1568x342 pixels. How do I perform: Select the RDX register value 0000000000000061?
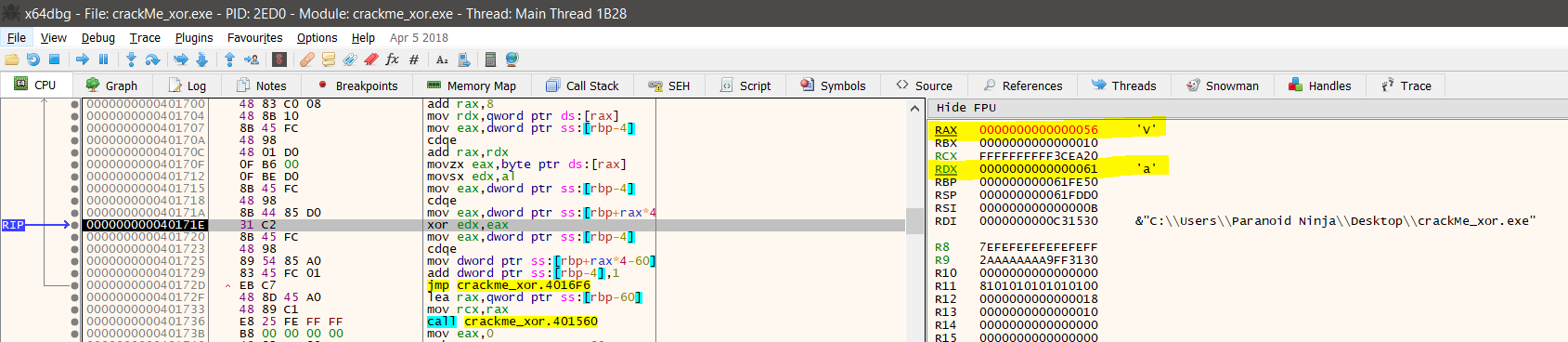[1039, 169]
